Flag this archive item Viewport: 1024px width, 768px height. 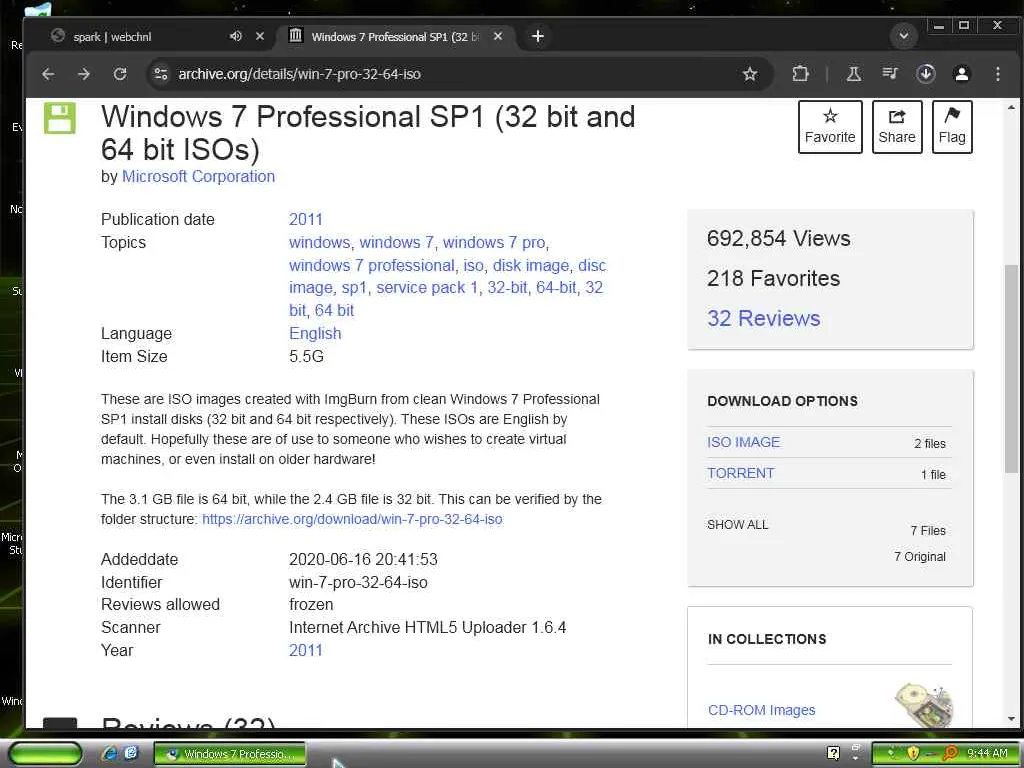(952, 127)
